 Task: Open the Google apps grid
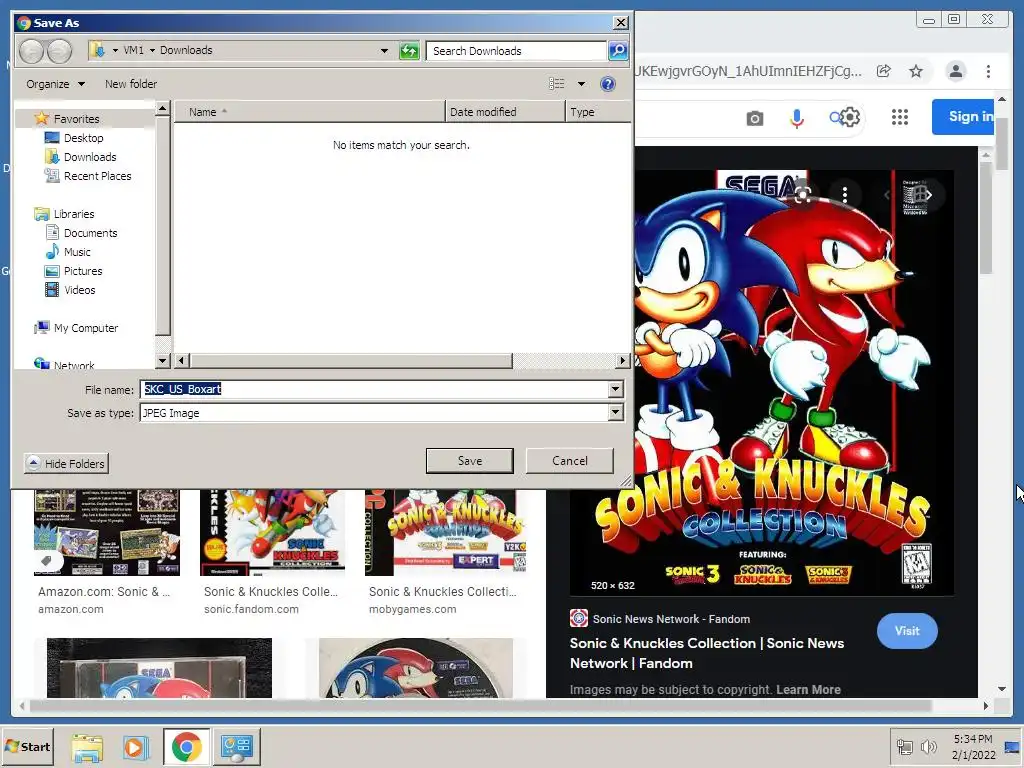click(900, 117)
